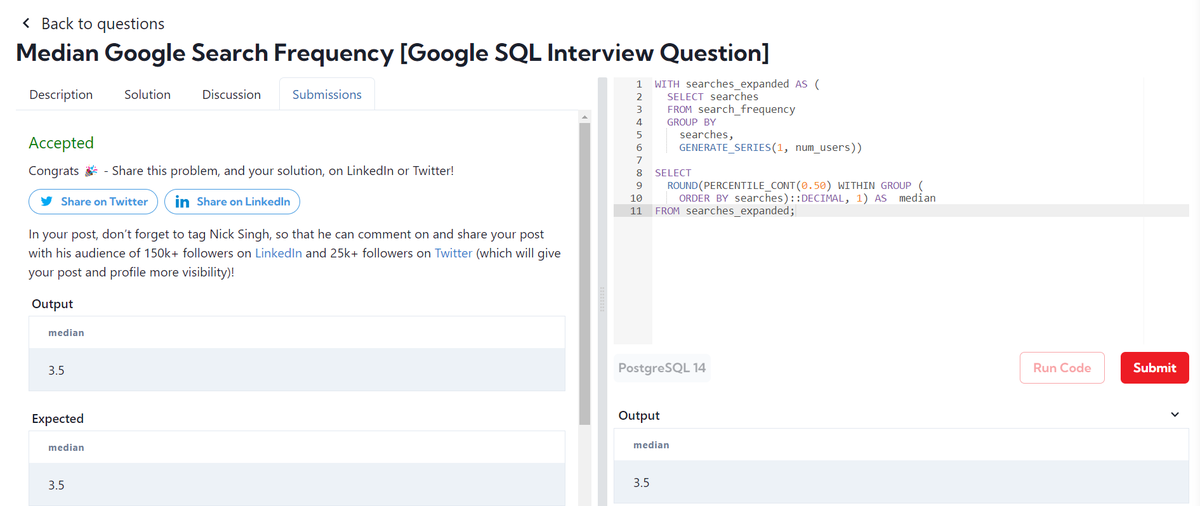Click the right panel Output label

point(639,415)
